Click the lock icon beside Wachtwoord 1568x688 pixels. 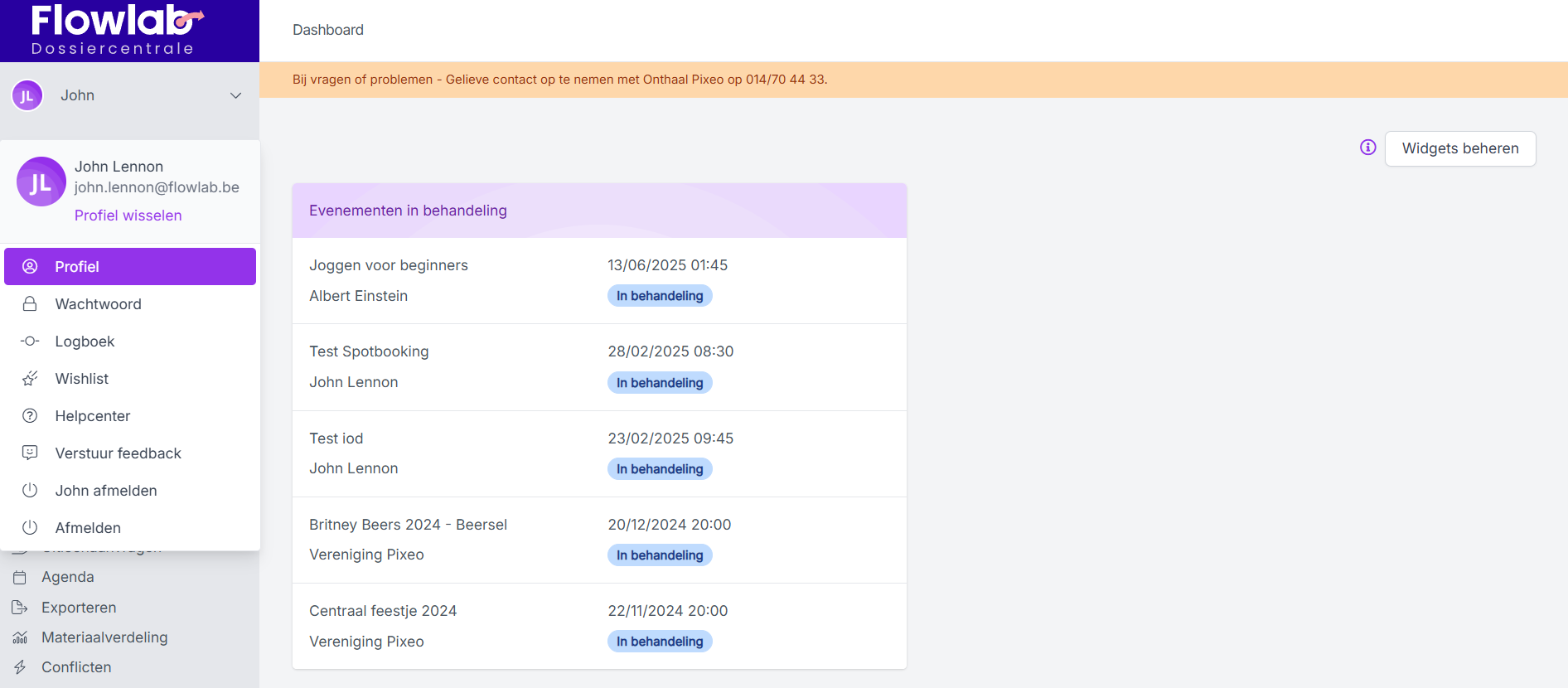click(30, 304)
